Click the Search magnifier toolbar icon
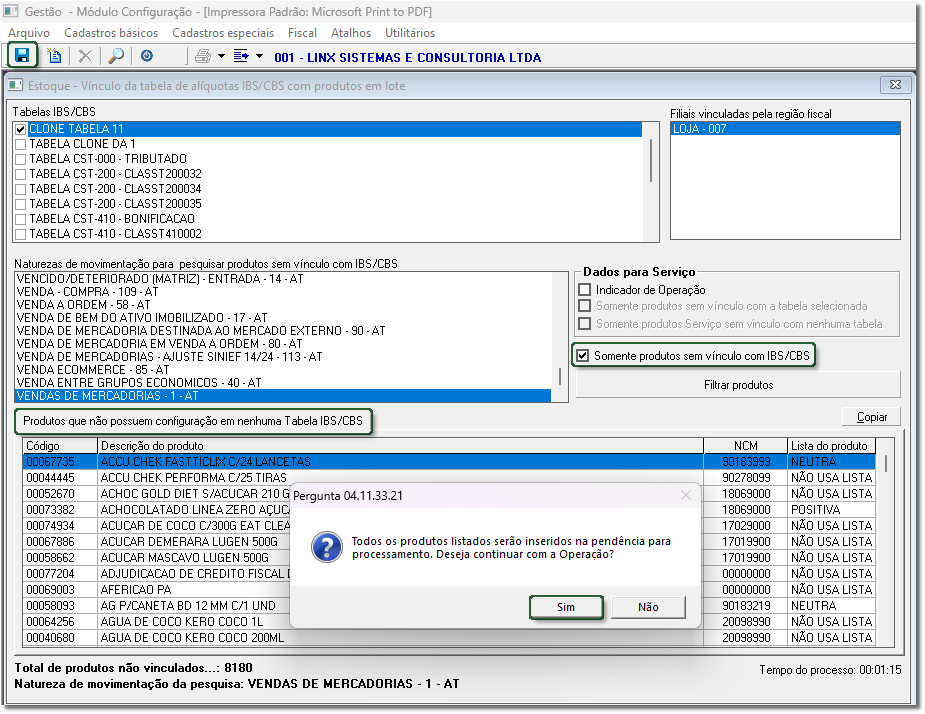 pyautogui.click(x=116, y=56)
